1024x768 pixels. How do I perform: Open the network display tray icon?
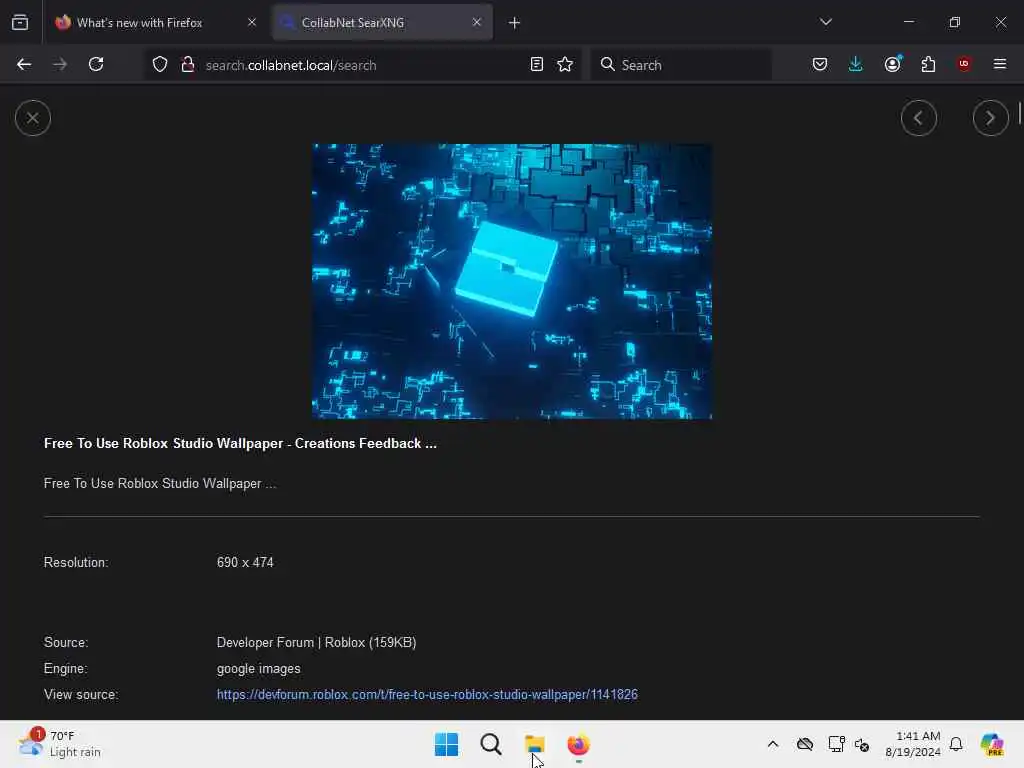(x=836, y=744)
